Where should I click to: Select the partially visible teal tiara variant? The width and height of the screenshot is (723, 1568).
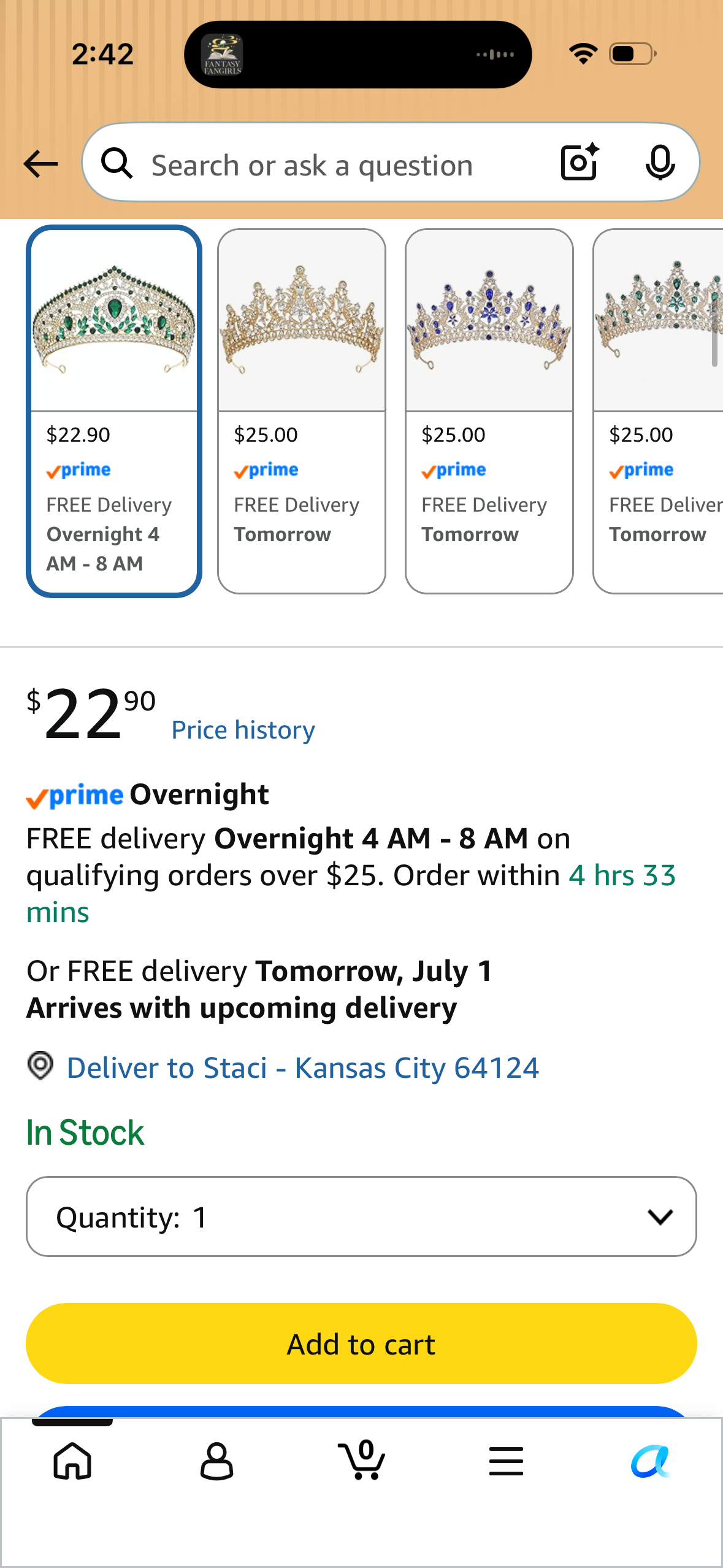pyautogui.click(x=658, y=411)
